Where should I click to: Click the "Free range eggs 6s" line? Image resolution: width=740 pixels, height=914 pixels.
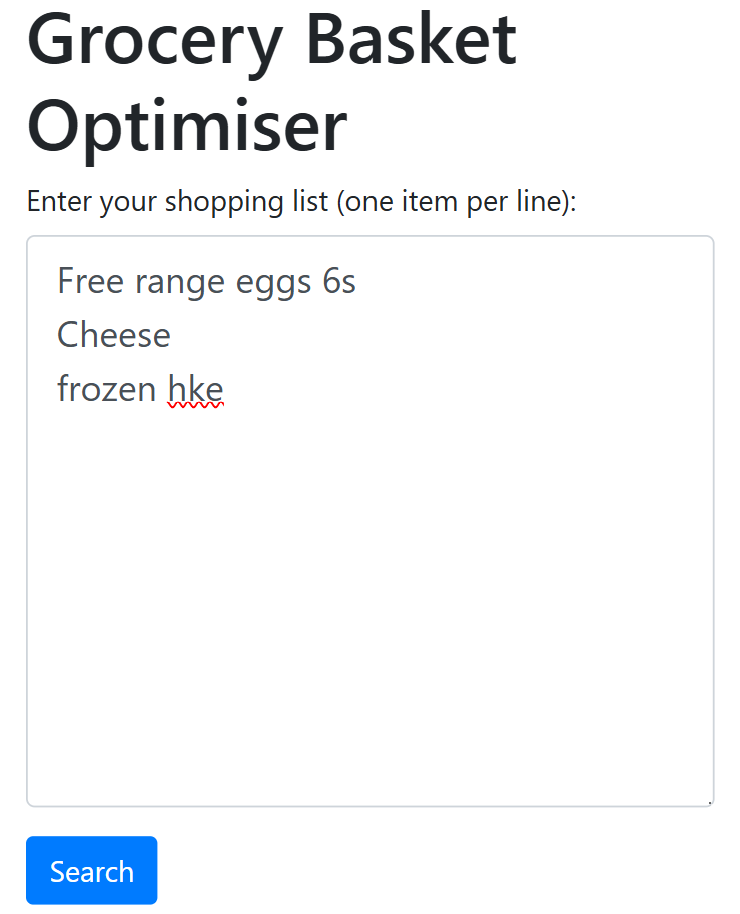coord(206,281)
